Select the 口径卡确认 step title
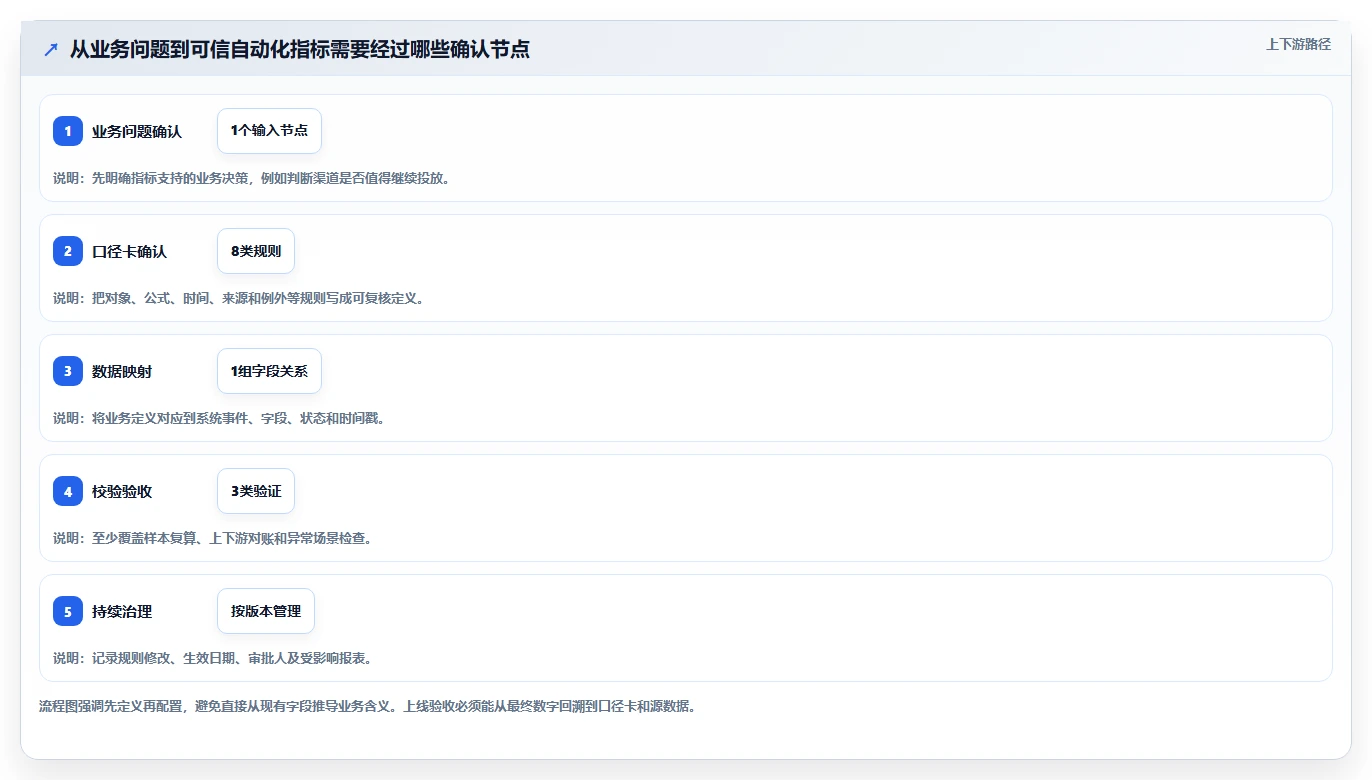 point(130,251)
